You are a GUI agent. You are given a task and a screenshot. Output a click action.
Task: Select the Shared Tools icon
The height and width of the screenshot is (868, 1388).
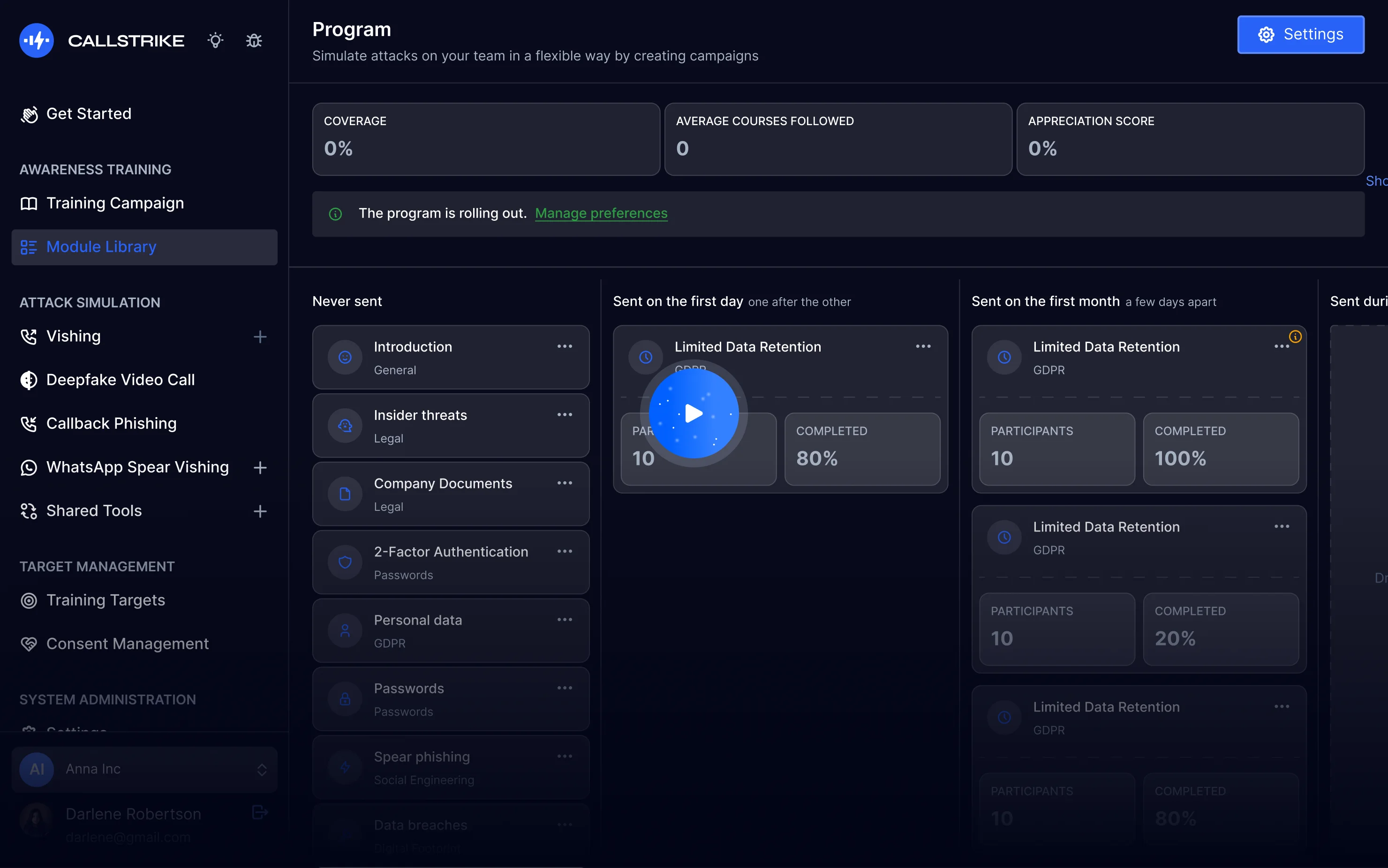coord(29,511)
